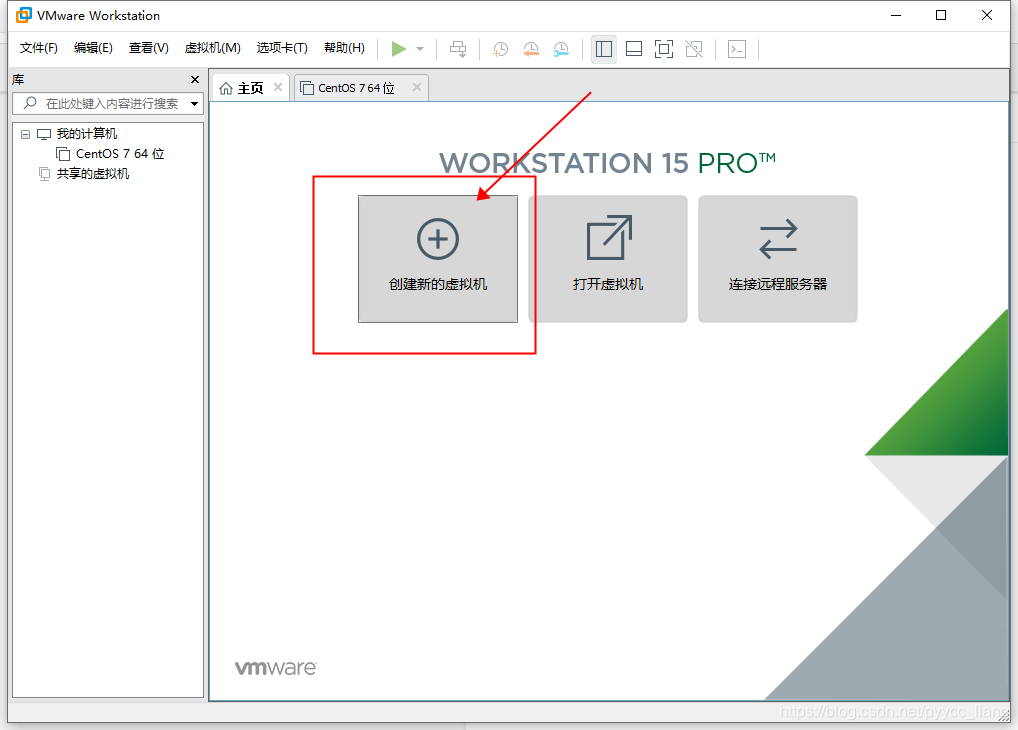Click the VMware Workstation title bar app icon
Viewport: 1018px width, 730px height.
tap(24, 15)
